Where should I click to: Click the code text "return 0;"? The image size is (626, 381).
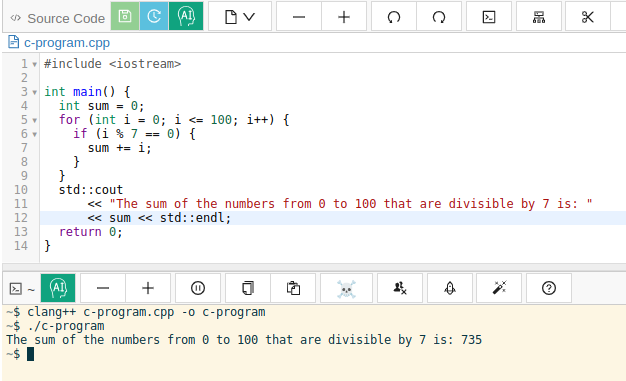point(91,232)
